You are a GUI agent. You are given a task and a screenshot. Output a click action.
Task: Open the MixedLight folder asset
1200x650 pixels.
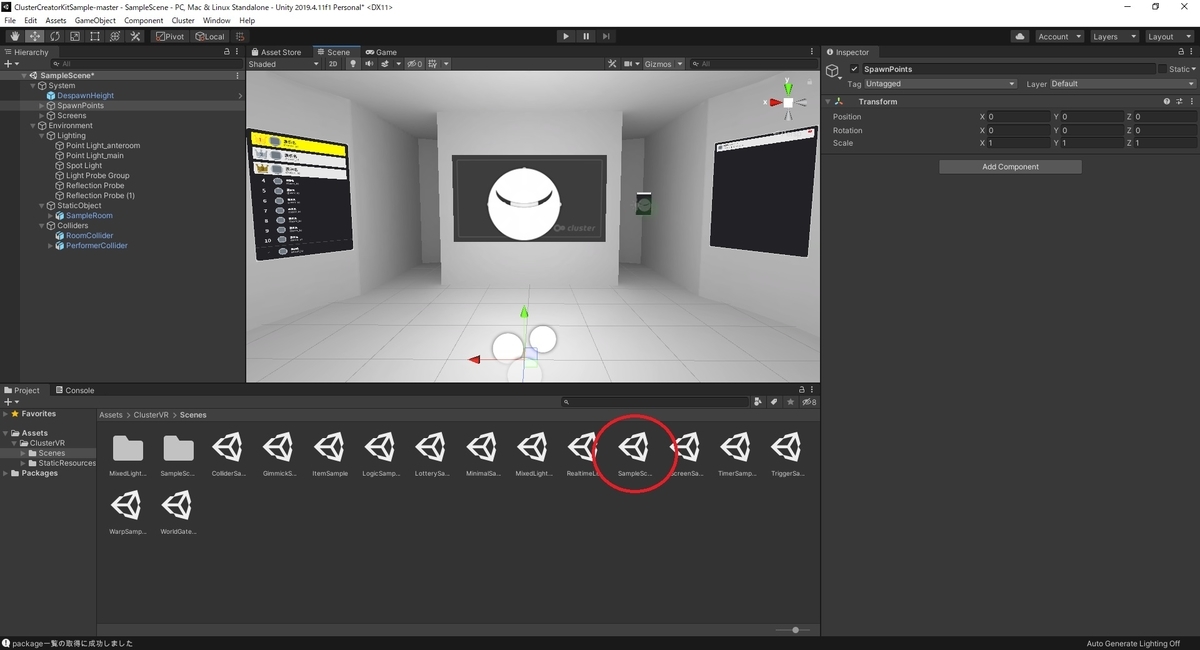[x=128, y=452]
